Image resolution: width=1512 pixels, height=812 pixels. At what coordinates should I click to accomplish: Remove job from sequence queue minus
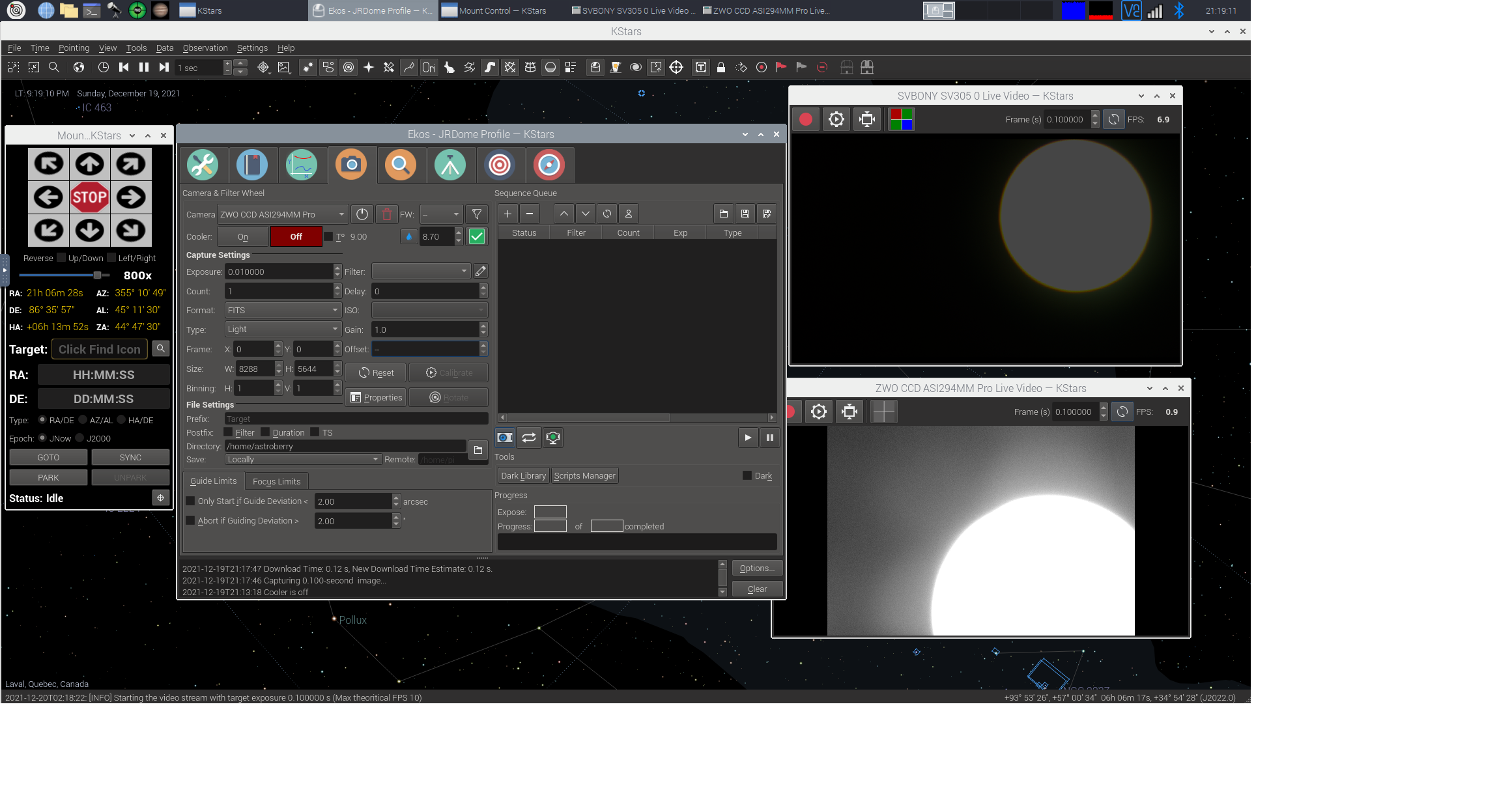pos(530,214)
